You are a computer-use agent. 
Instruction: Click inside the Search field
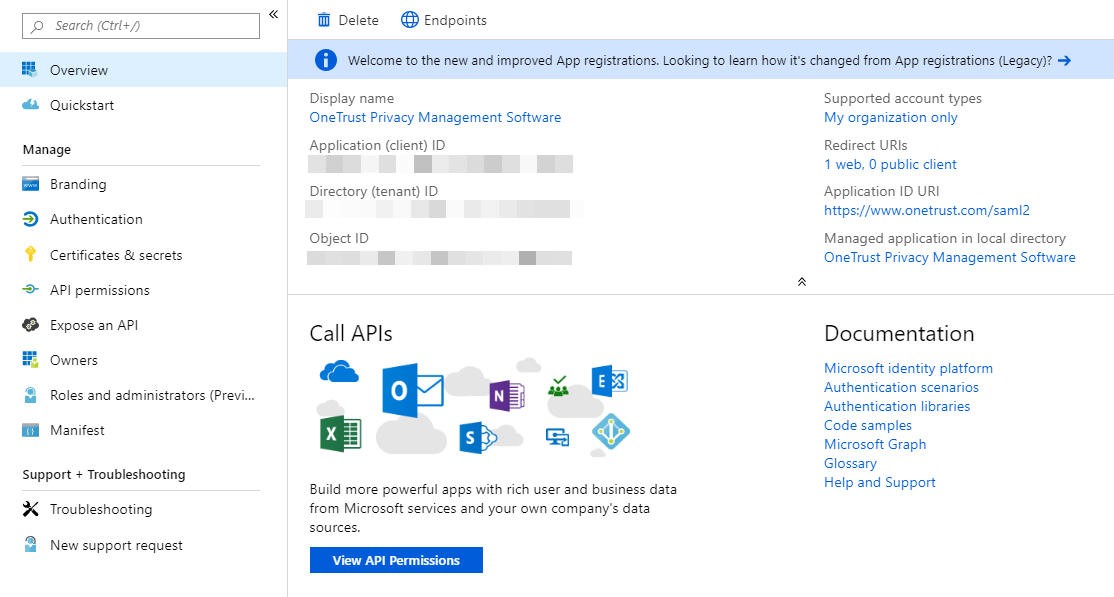[140, 24]
